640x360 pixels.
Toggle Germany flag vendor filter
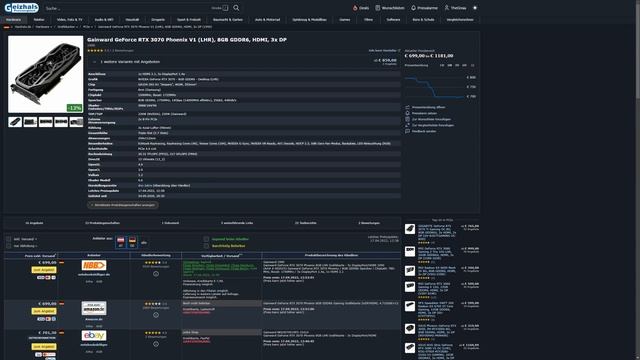132,242
